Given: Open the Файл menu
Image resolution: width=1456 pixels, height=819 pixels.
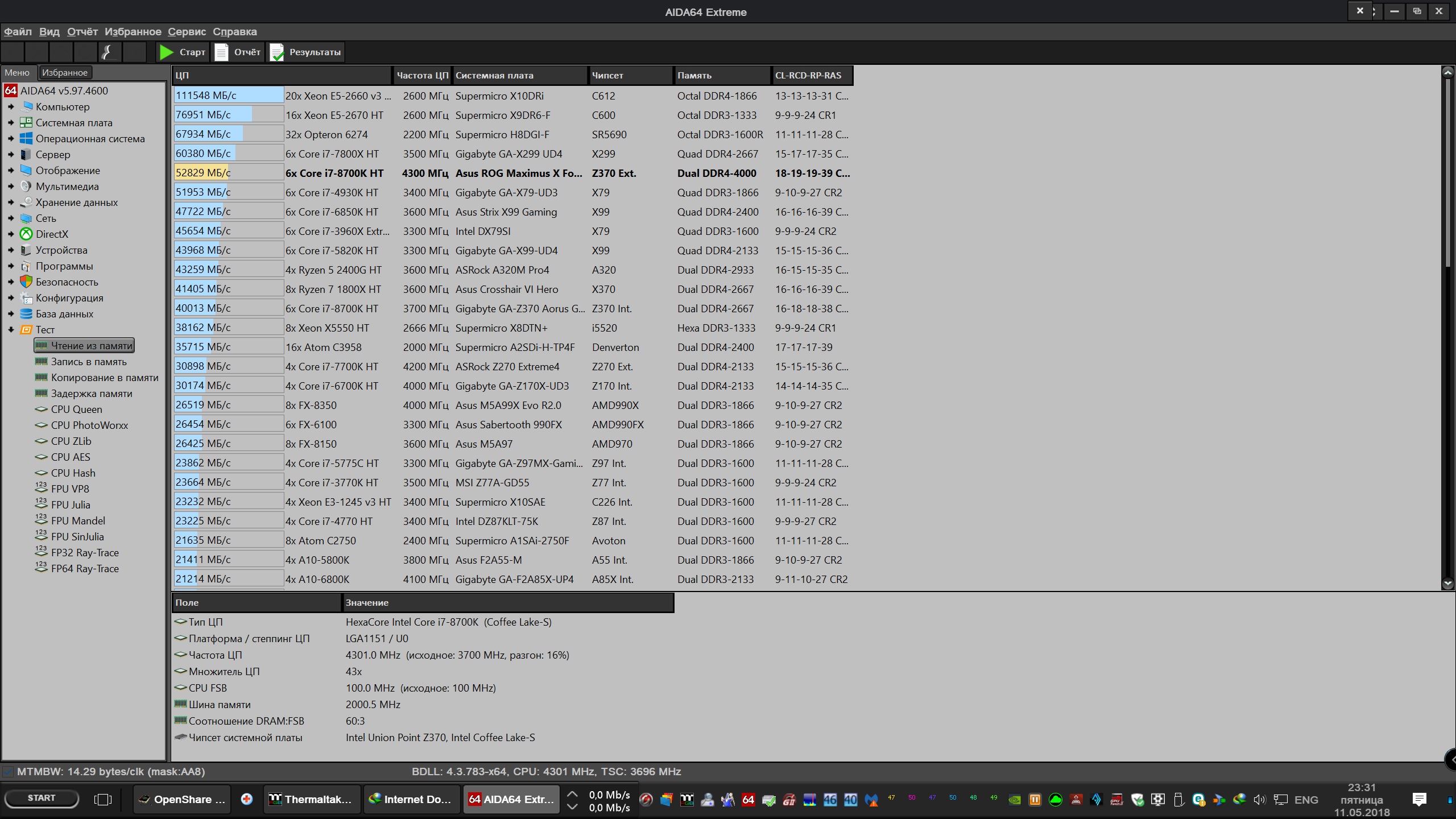Looking at the screenshot, I should [18, 32].
